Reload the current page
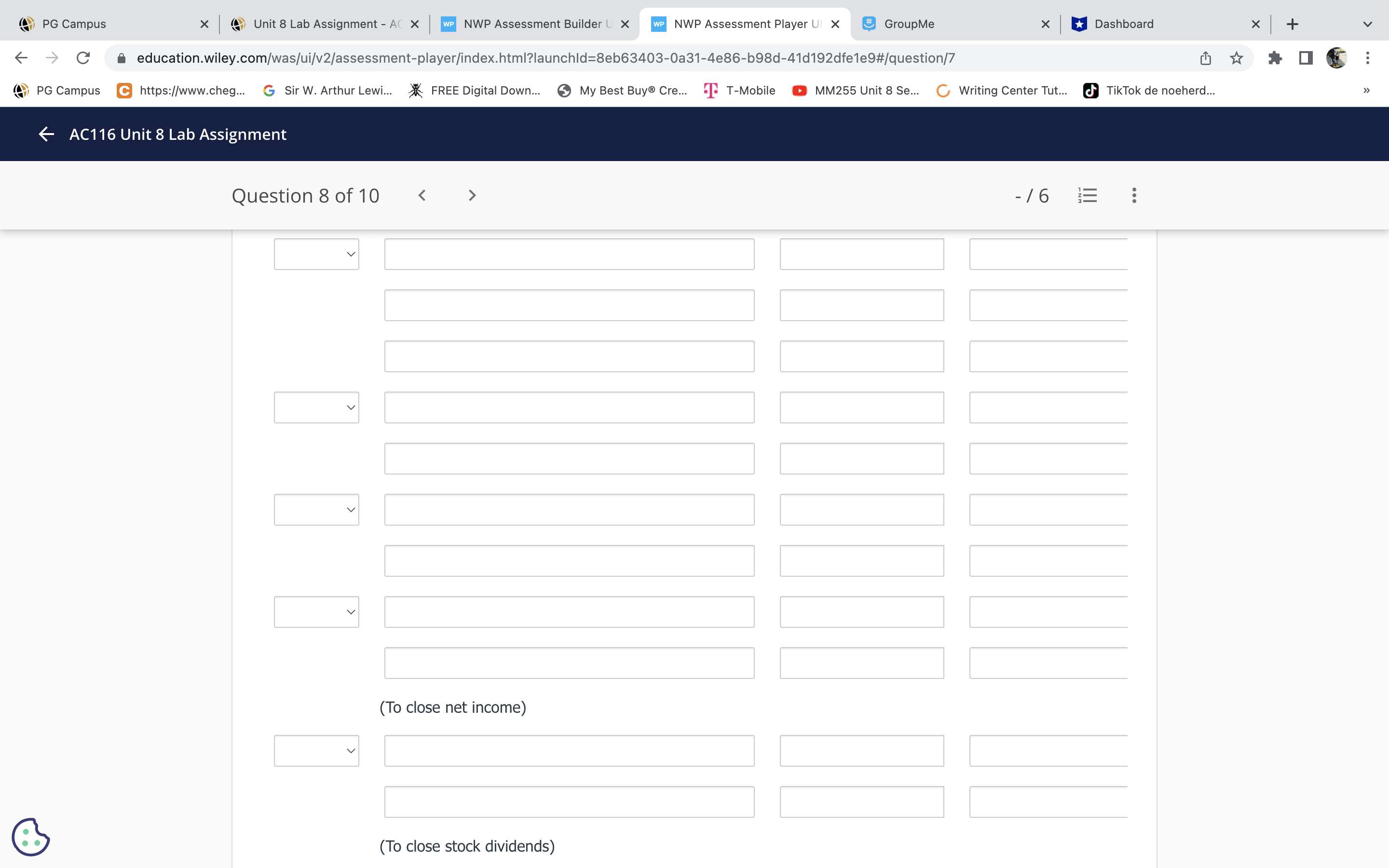The width and height of the screenshot is (1389, 868). tap(83, 57)
